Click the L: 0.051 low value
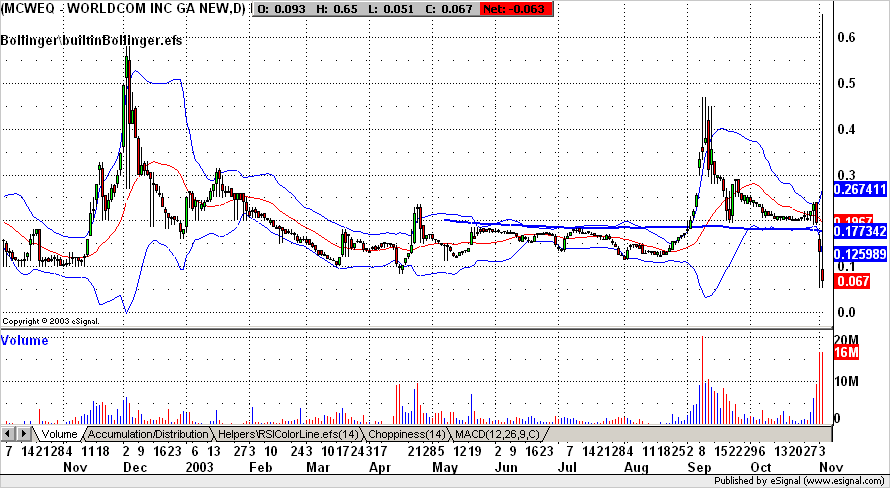The height and width of the screenshot is (488, 890). (x=391, y=9)
